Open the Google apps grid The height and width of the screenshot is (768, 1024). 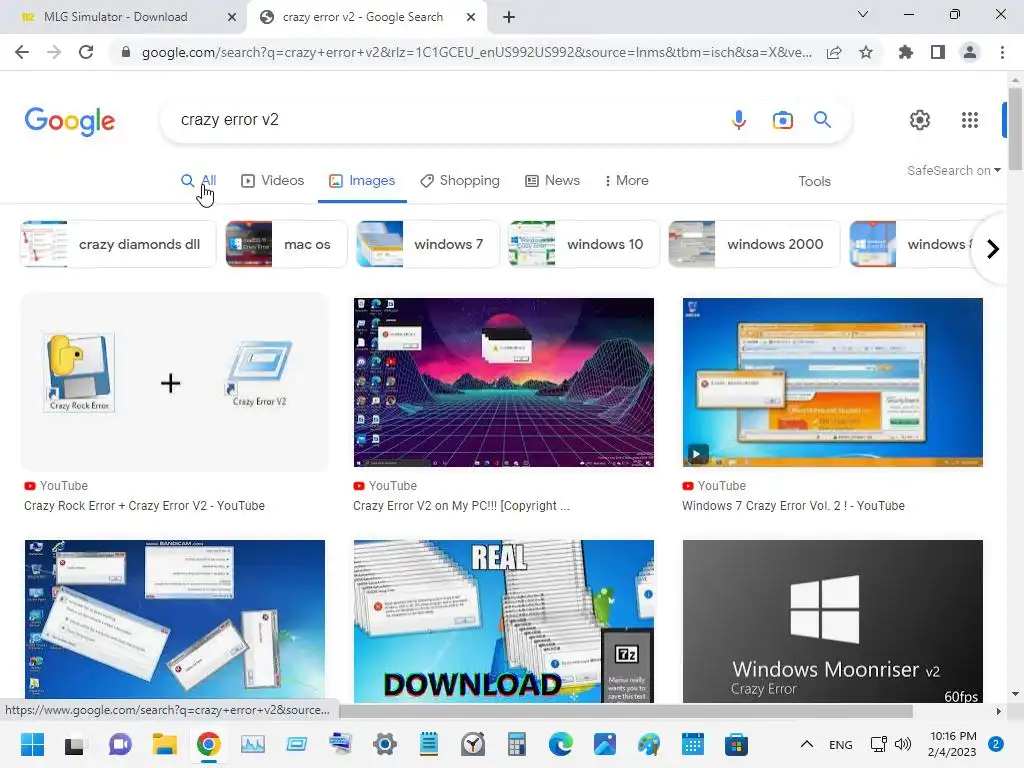970,120
